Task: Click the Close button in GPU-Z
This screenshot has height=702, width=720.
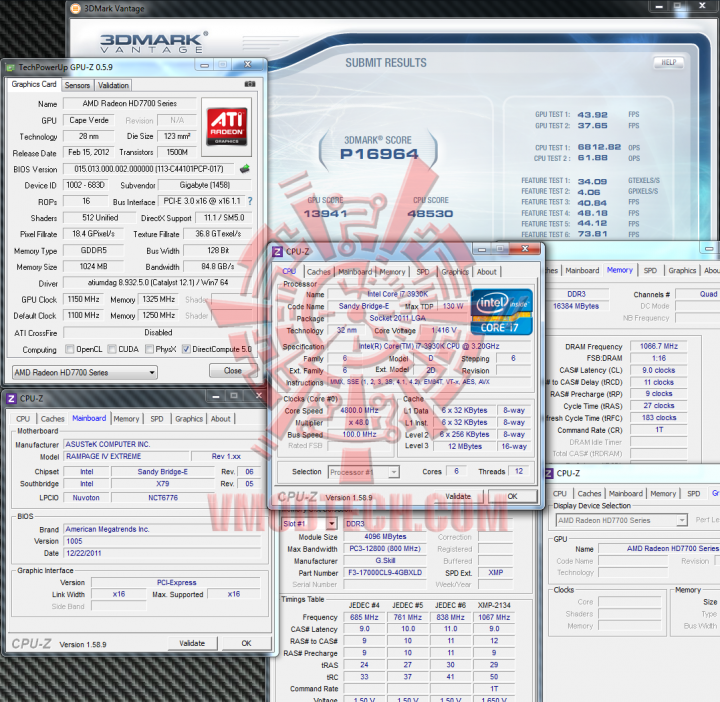Action: [233, 371]
